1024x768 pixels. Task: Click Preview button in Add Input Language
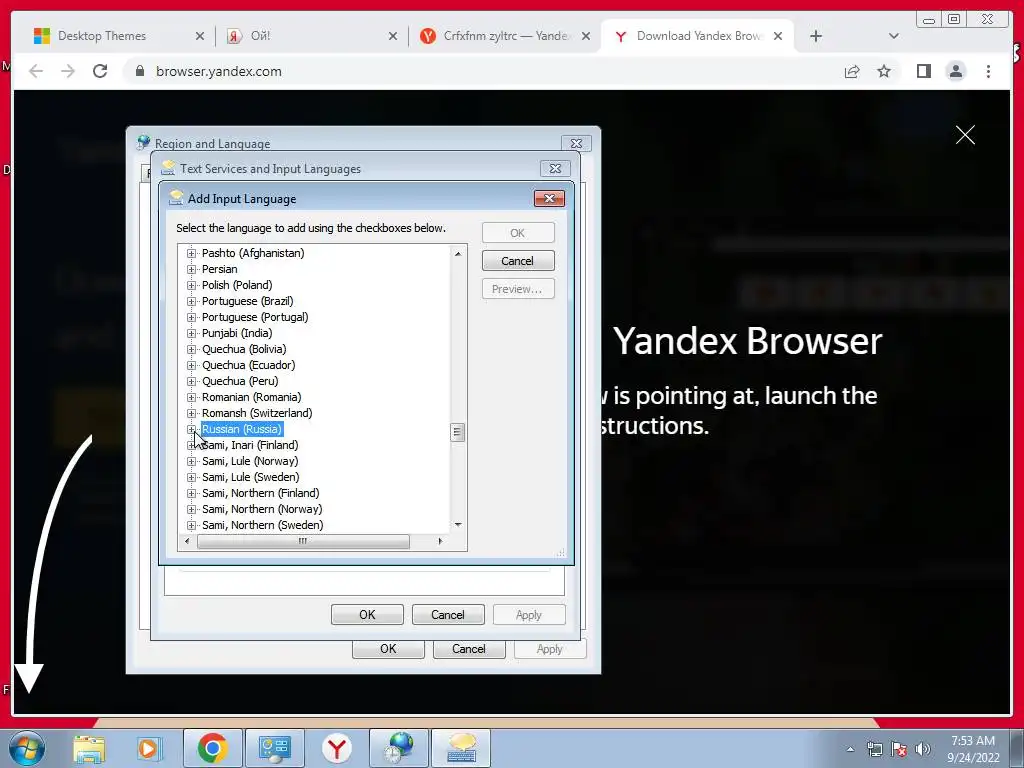click(518, 289)
